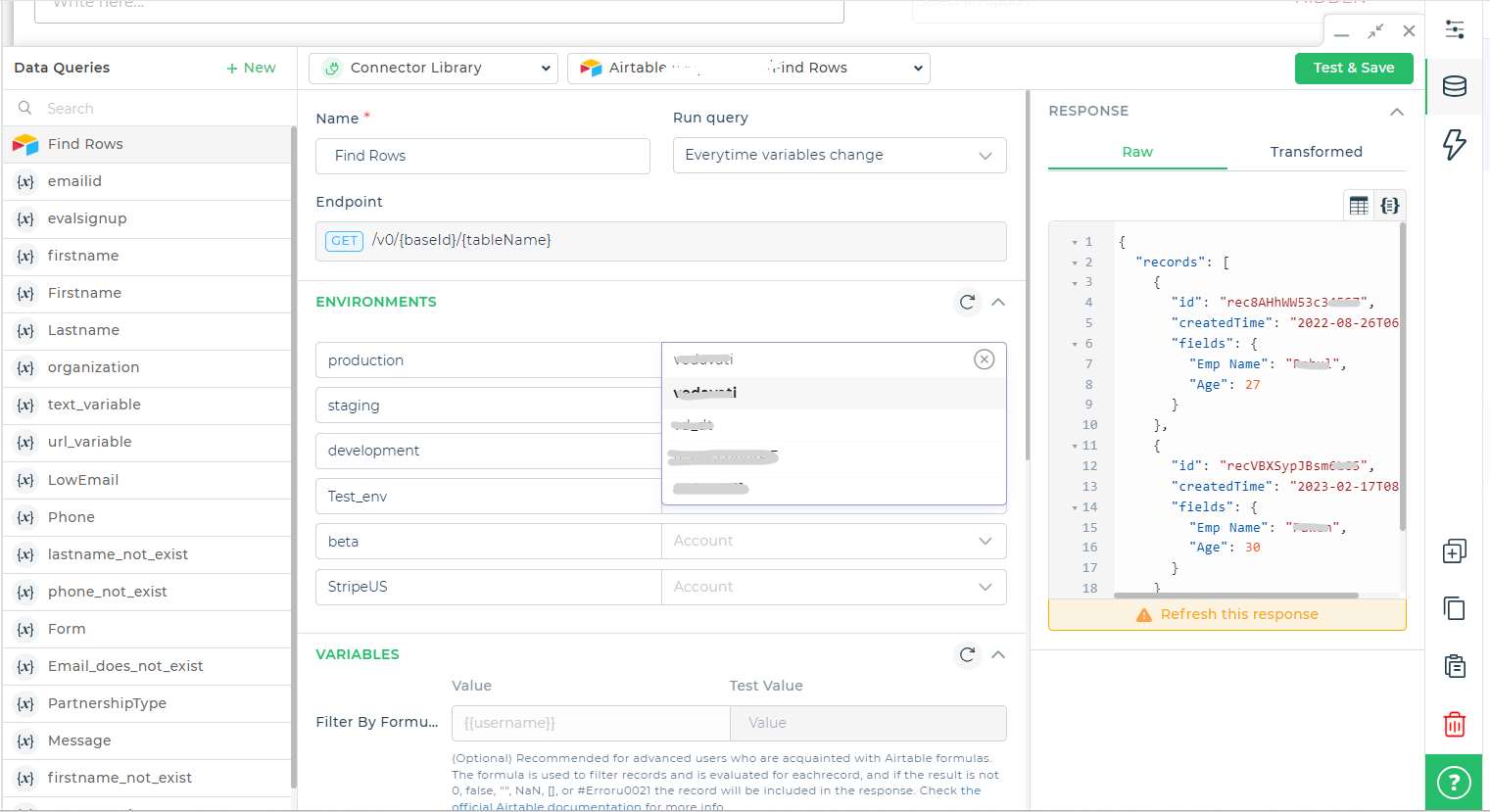Click the paste clipboard icon
The image size is (1490, 812).
tap(1455, 666)
